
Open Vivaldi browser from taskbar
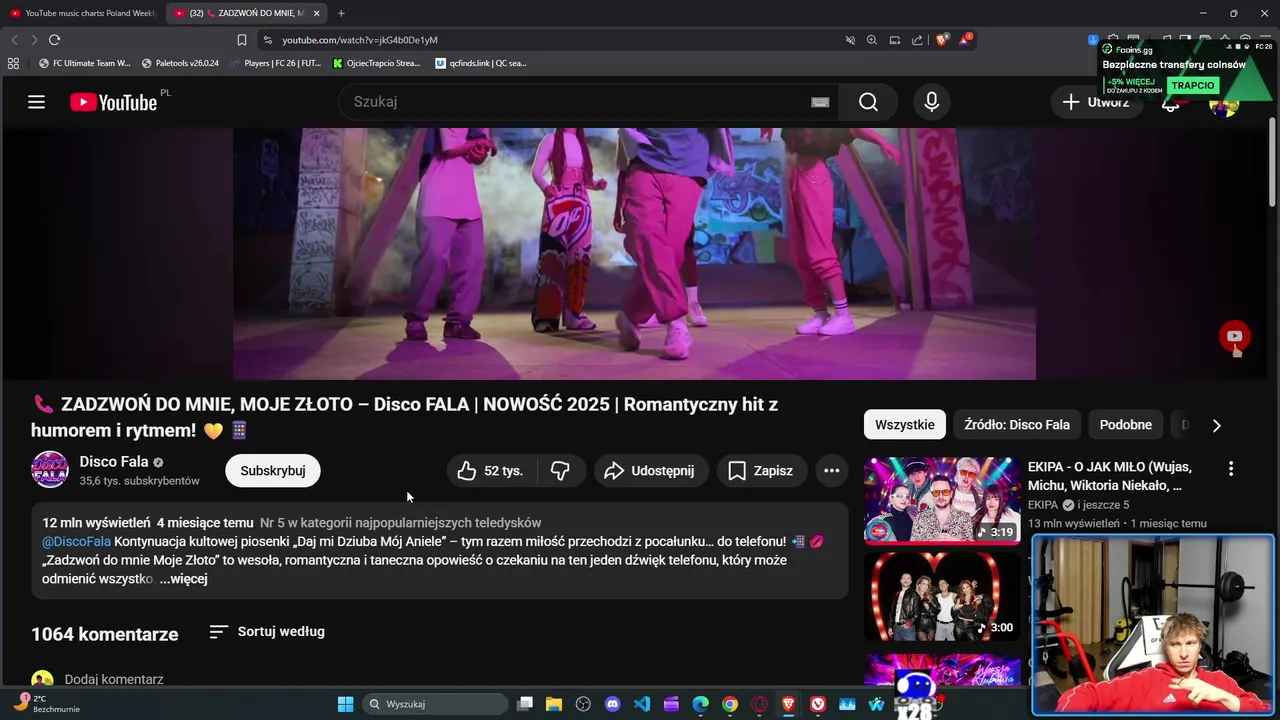[x=818, y=704]
